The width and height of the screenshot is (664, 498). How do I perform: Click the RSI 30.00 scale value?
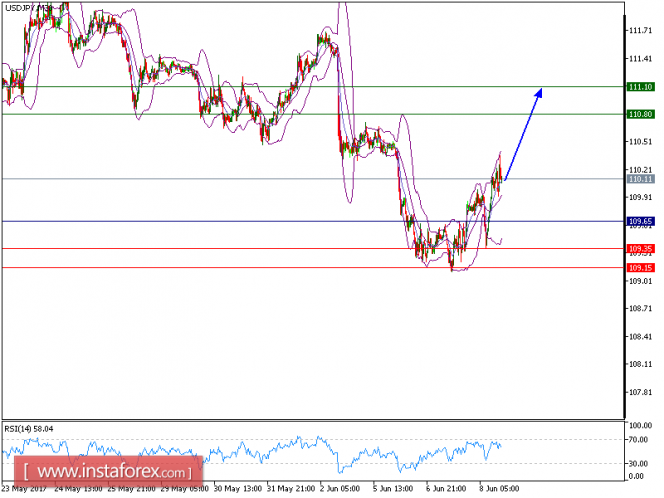point(639,464)
